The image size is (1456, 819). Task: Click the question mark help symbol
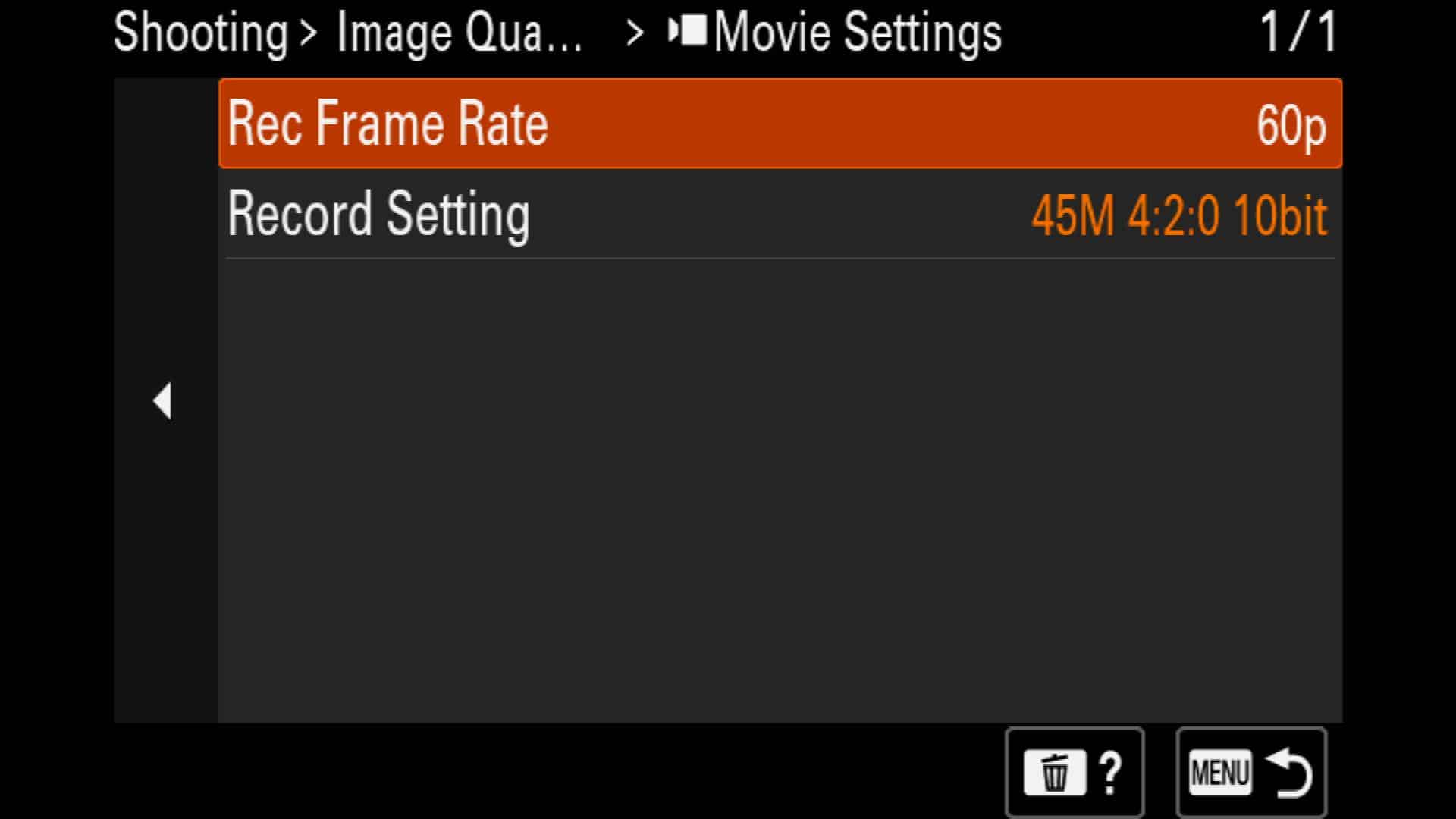click(1111, 773)
